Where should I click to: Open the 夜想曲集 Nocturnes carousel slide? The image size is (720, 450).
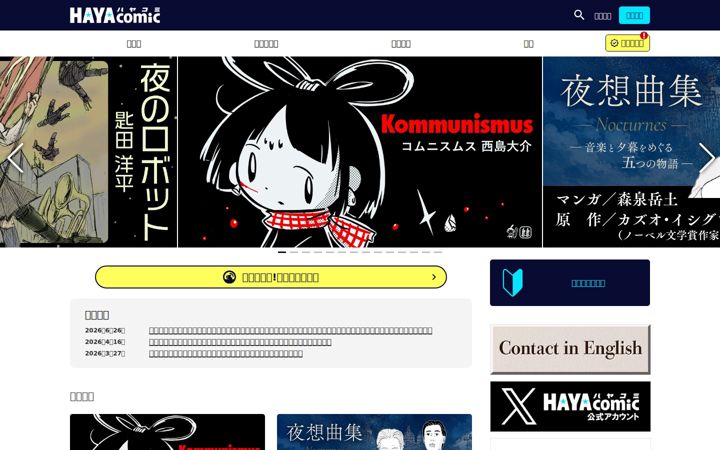coord(631,152)
